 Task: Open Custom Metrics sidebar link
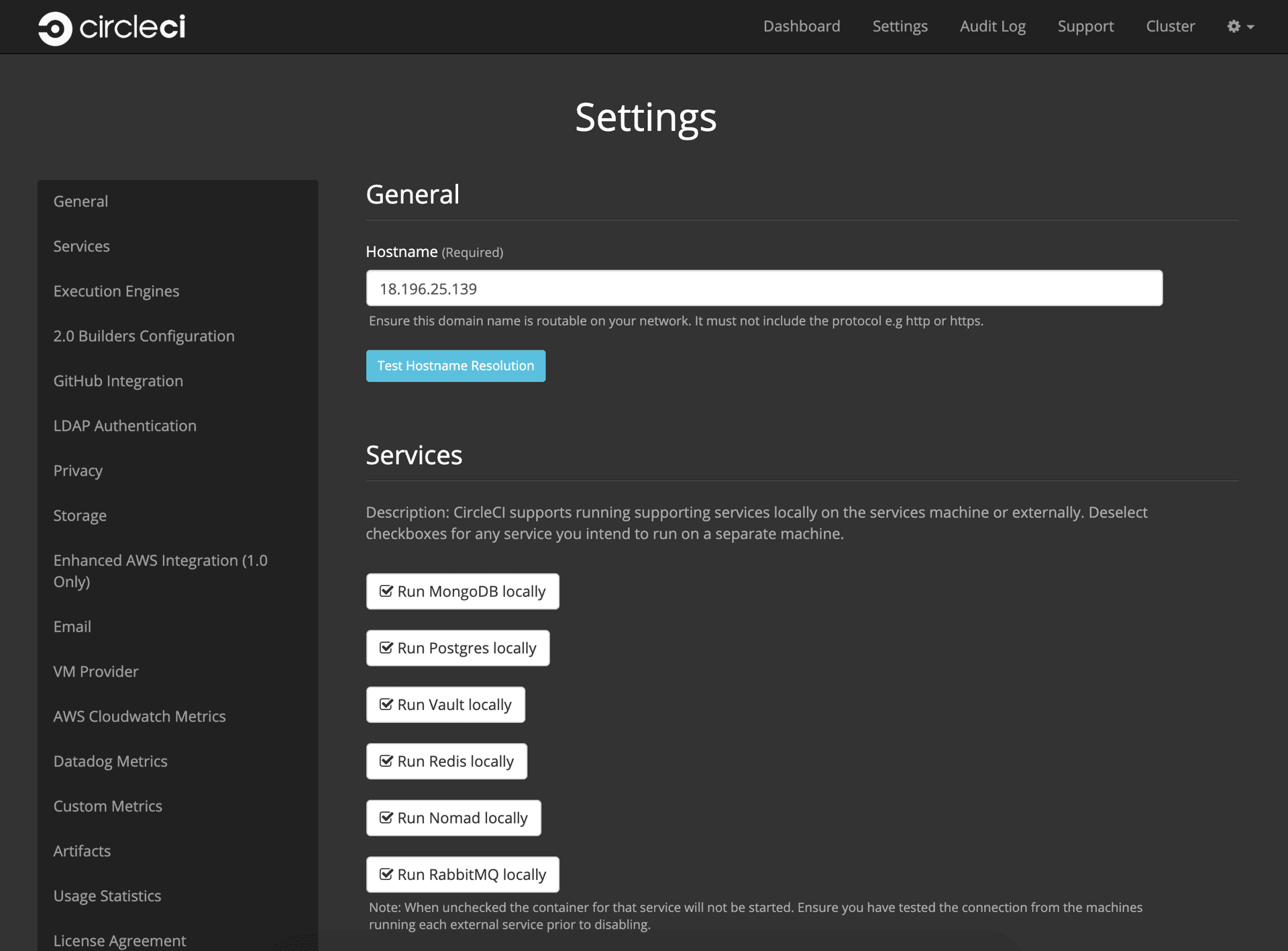[107, 807]
